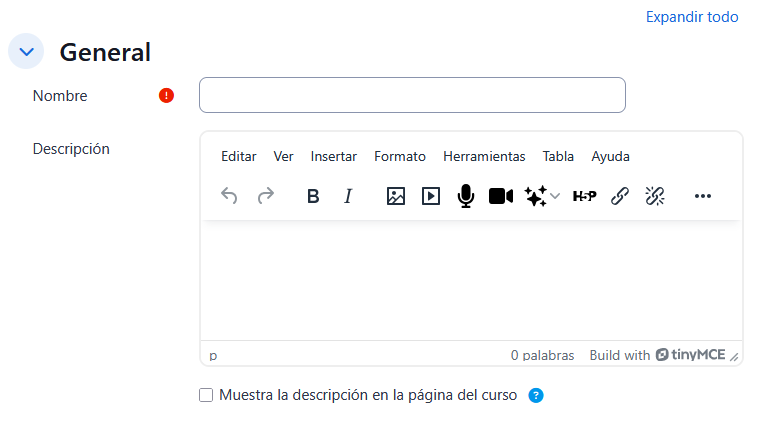This screenshot has width=759, height=421.
Task: Enable Muestra la descripción en la página checkbox
Action: [206, 395]
